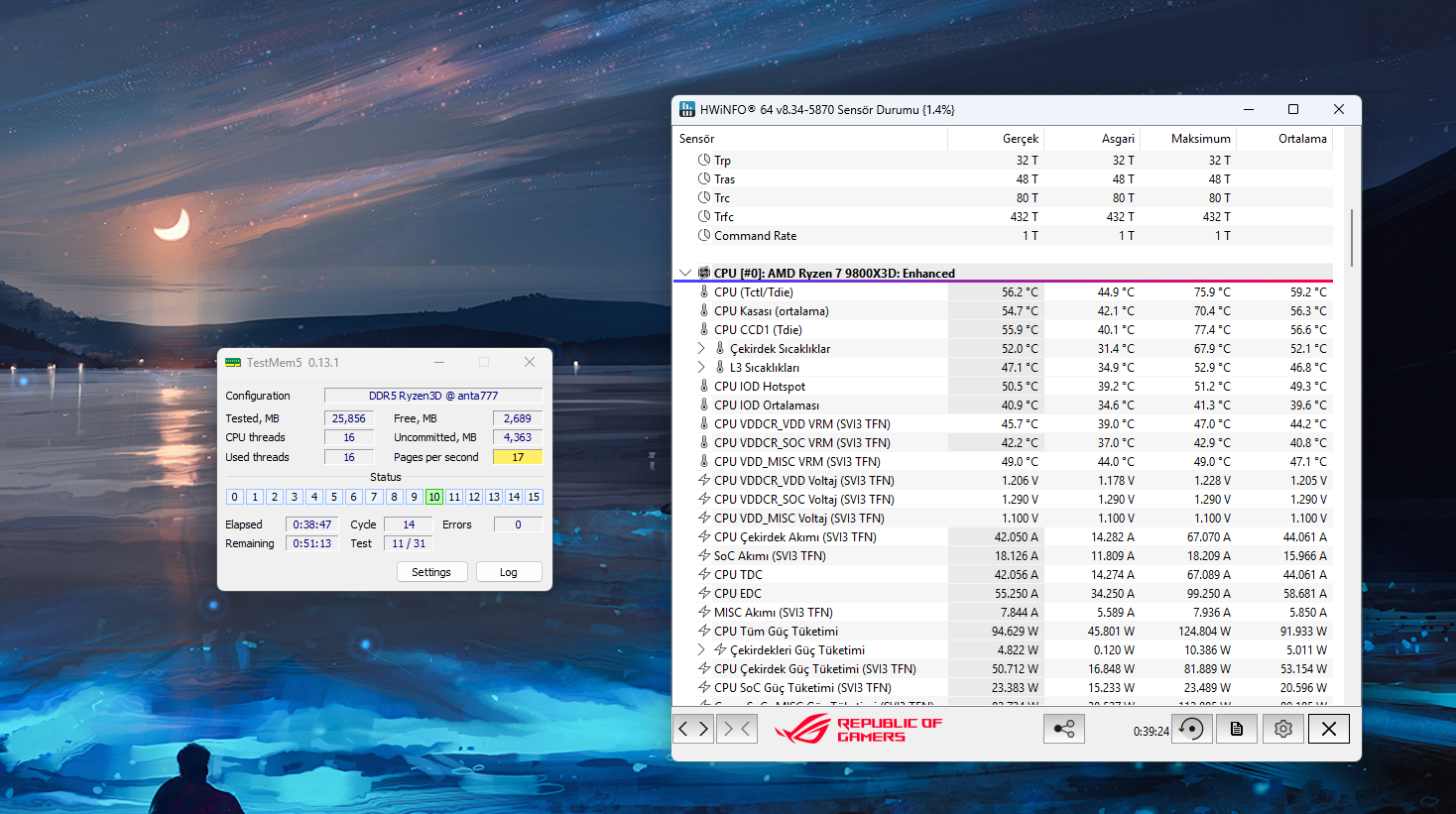The height and width of the screenshot is (814, 1456).
Task: Click the HWiNFO title bar app icon
Action: 687,109
